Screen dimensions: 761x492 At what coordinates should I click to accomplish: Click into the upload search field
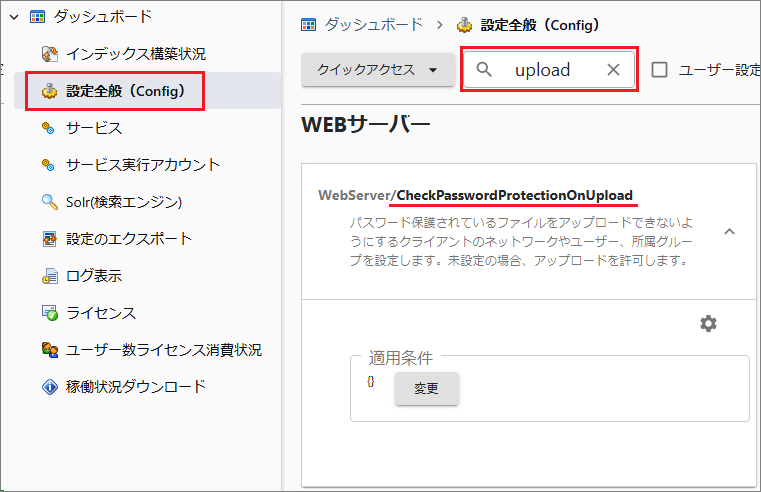[545, 70]
